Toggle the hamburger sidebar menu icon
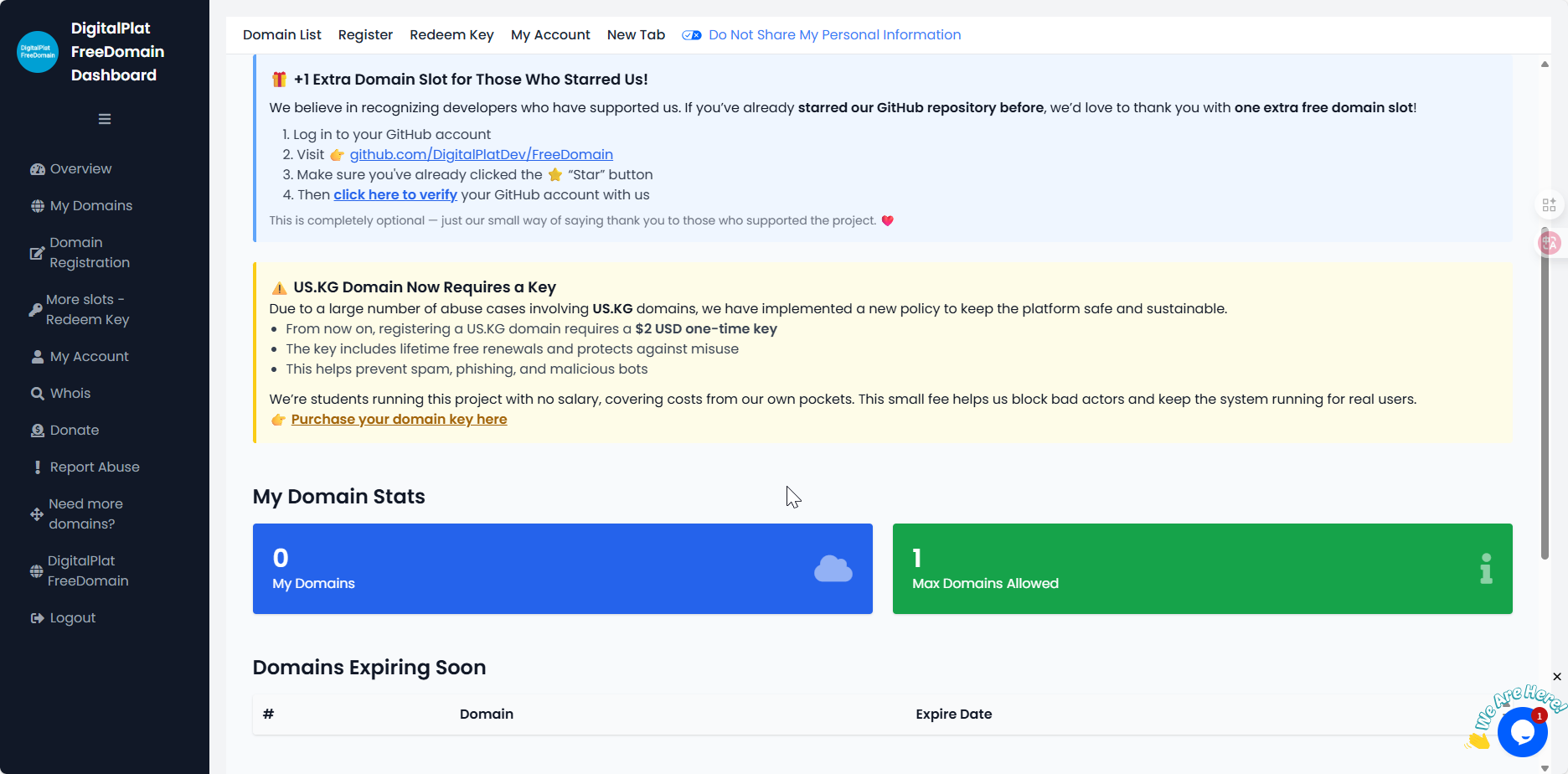Image resolution: width=1568 pixels, height=774 pixels. click(105, 119)
